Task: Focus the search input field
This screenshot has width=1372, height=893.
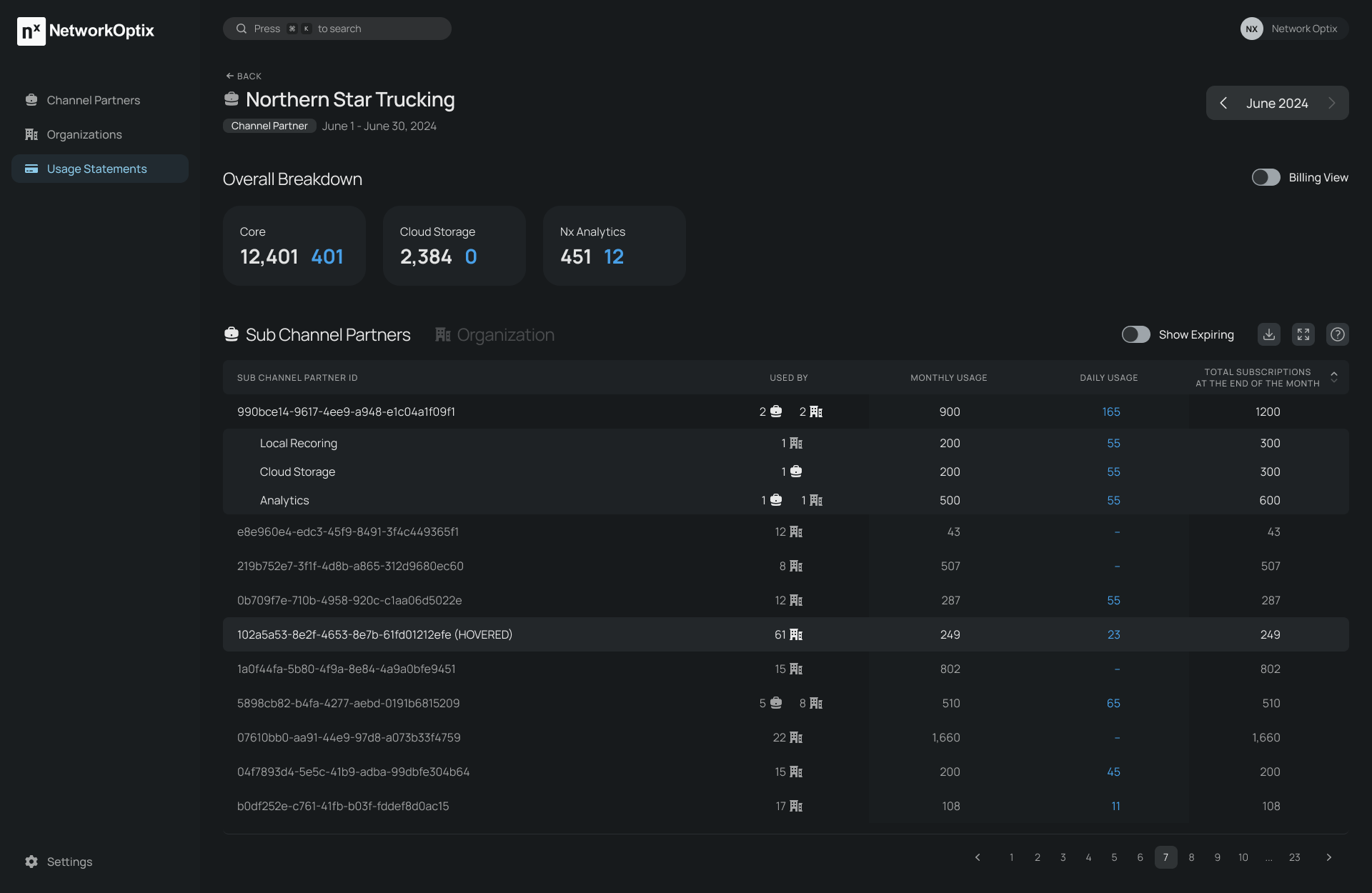Action: click(337, 29)
